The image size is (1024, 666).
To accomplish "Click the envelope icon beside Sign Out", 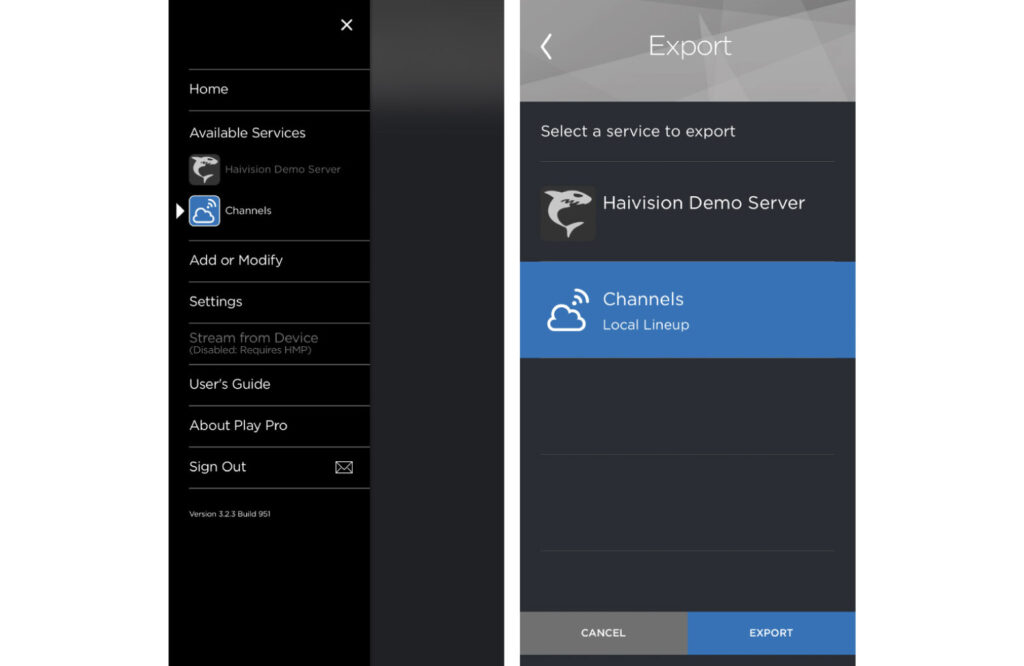I will click(x=344, y=467).
